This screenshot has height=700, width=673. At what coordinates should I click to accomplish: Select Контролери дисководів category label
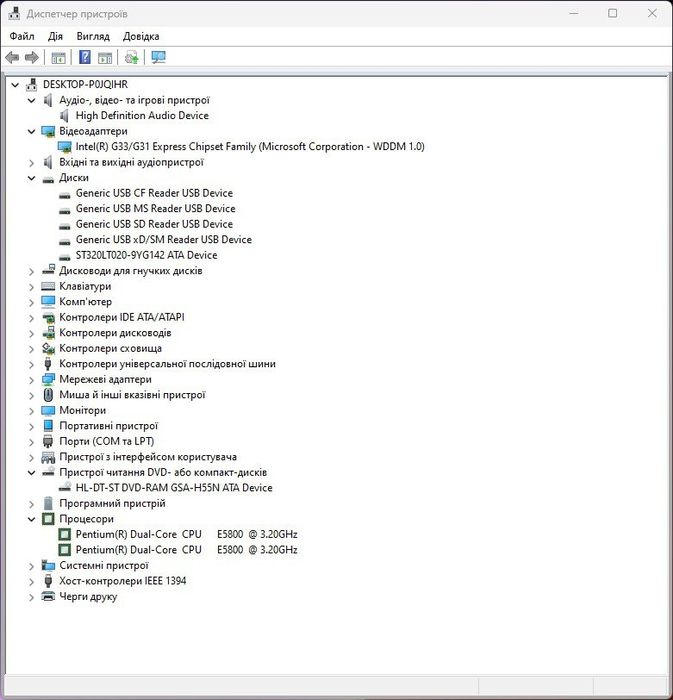click(x=115, y=333)
